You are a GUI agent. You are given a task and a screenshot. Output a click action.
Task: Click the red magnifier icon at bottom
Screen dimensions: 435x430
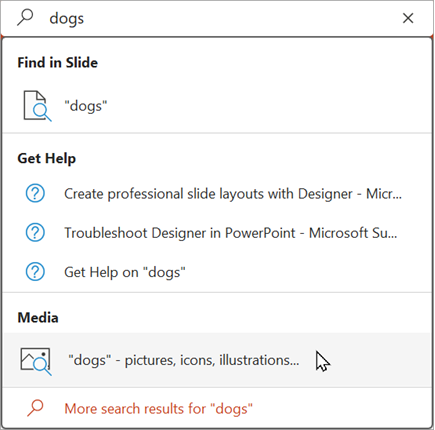(x=35, y=408)
